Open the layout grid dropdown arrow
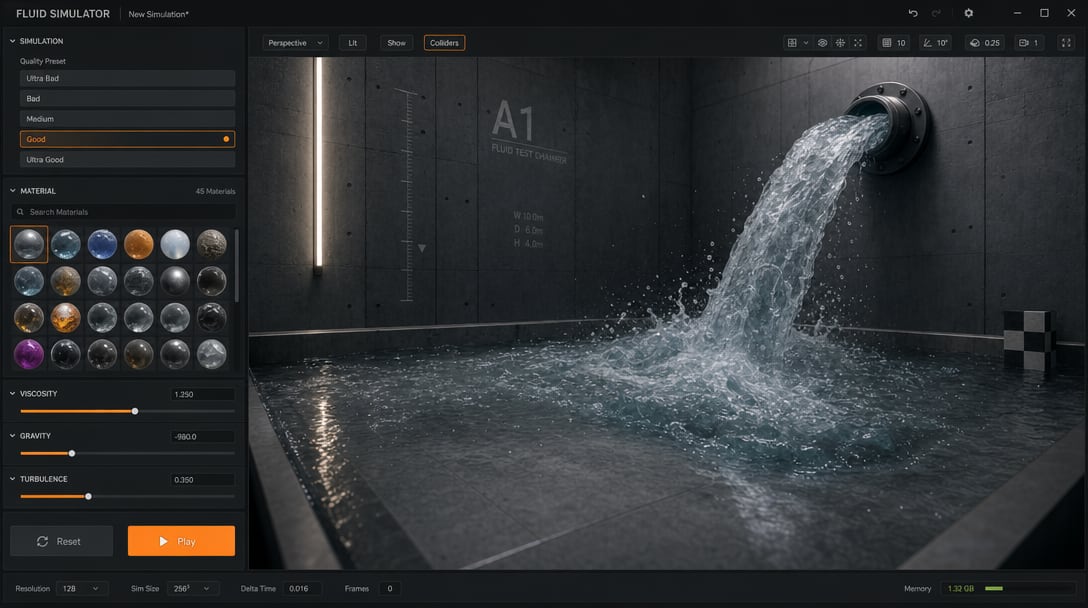The height and width of the screenshot is (608, 1088). tap(806, 43)
